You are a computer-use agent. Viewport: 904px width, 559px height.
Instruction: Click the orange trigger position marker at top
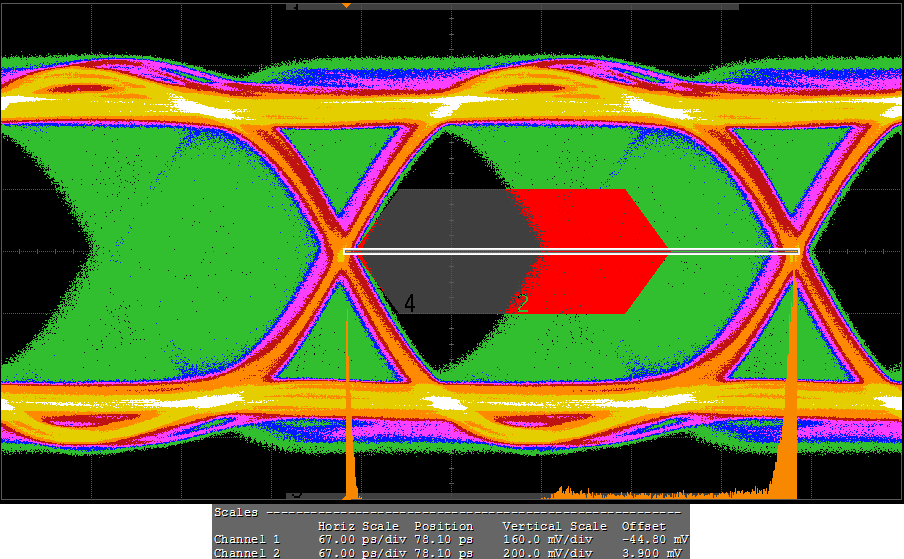(x=346, y=6)
